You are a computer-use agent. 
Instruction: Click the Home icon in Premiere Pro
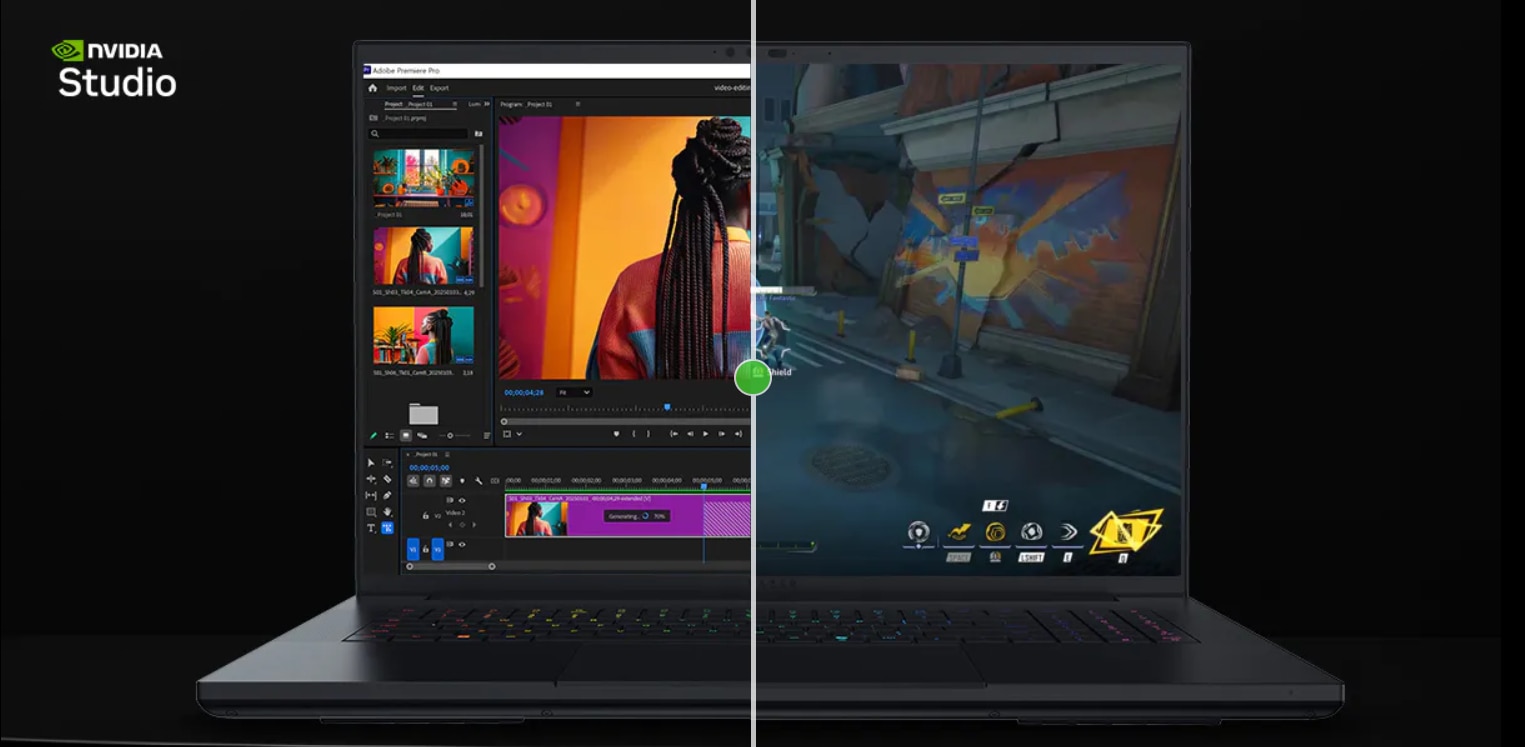[373, 88]
